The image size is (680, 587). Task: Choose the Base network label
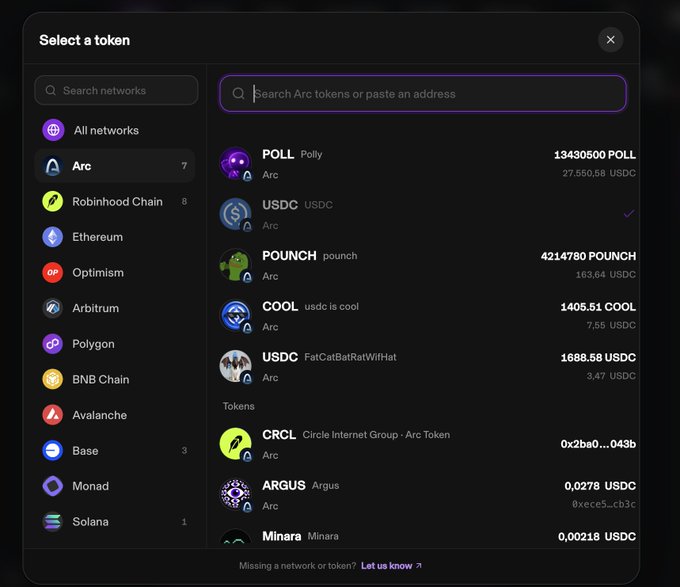(85, 451)
